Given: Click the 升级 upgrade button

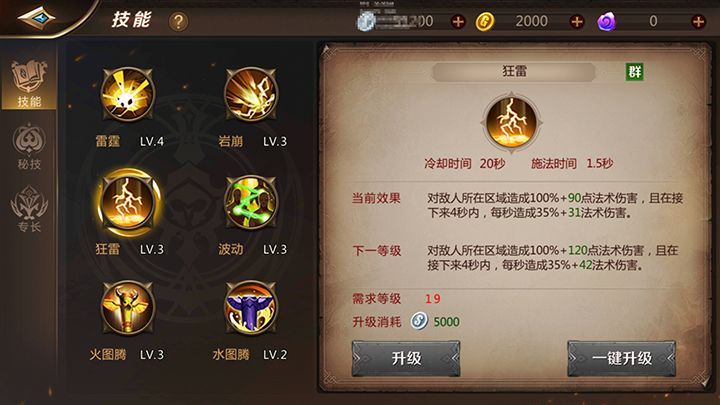Looking at the screenshot, I should 406,358.
